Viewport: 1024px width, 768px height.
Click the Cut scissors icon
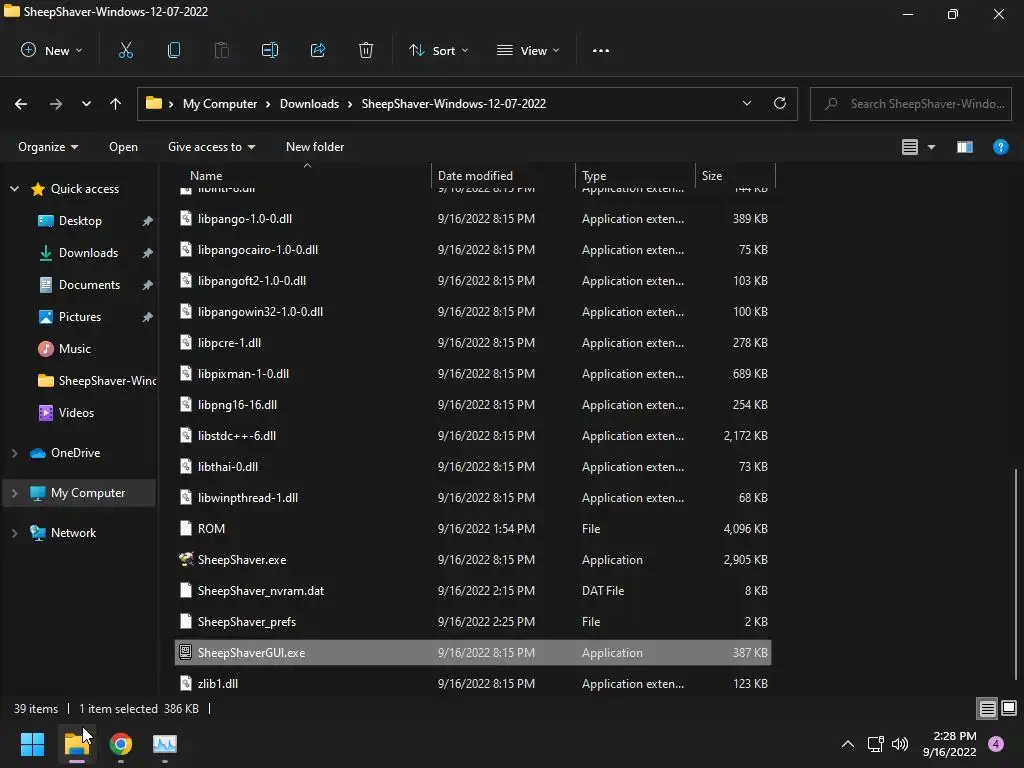pos(125,50)
